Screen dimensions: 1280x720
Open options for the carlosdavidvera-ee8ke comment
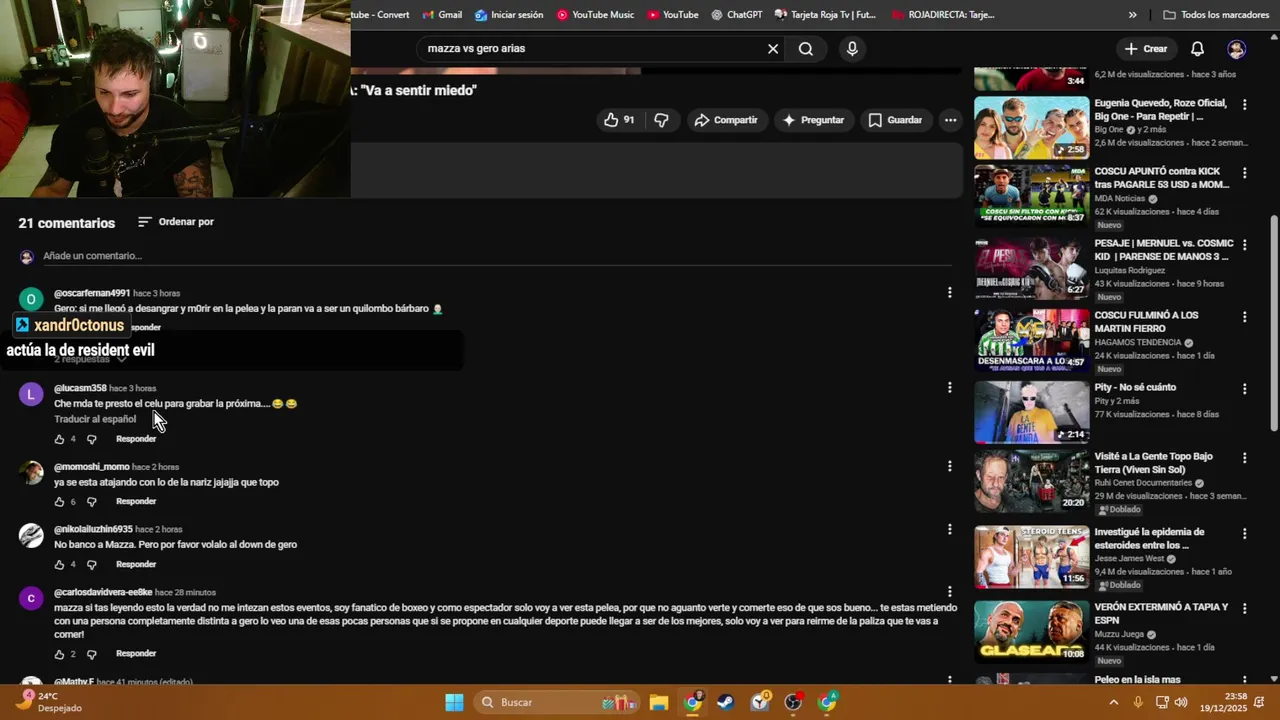[x=949, y=592]
